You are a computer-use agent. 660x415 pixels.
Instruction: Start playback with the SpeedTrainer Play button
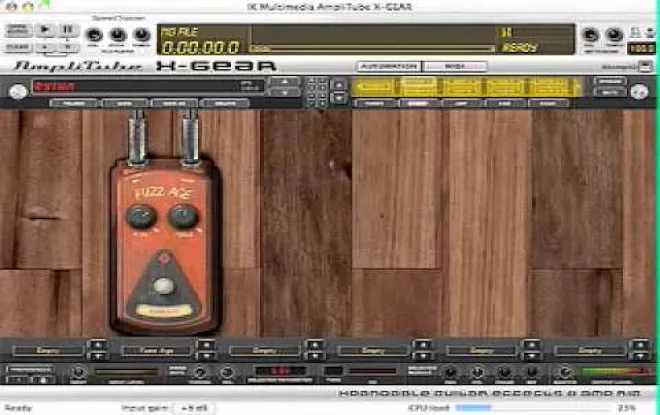pyautogui.click(x=45, y=30)
